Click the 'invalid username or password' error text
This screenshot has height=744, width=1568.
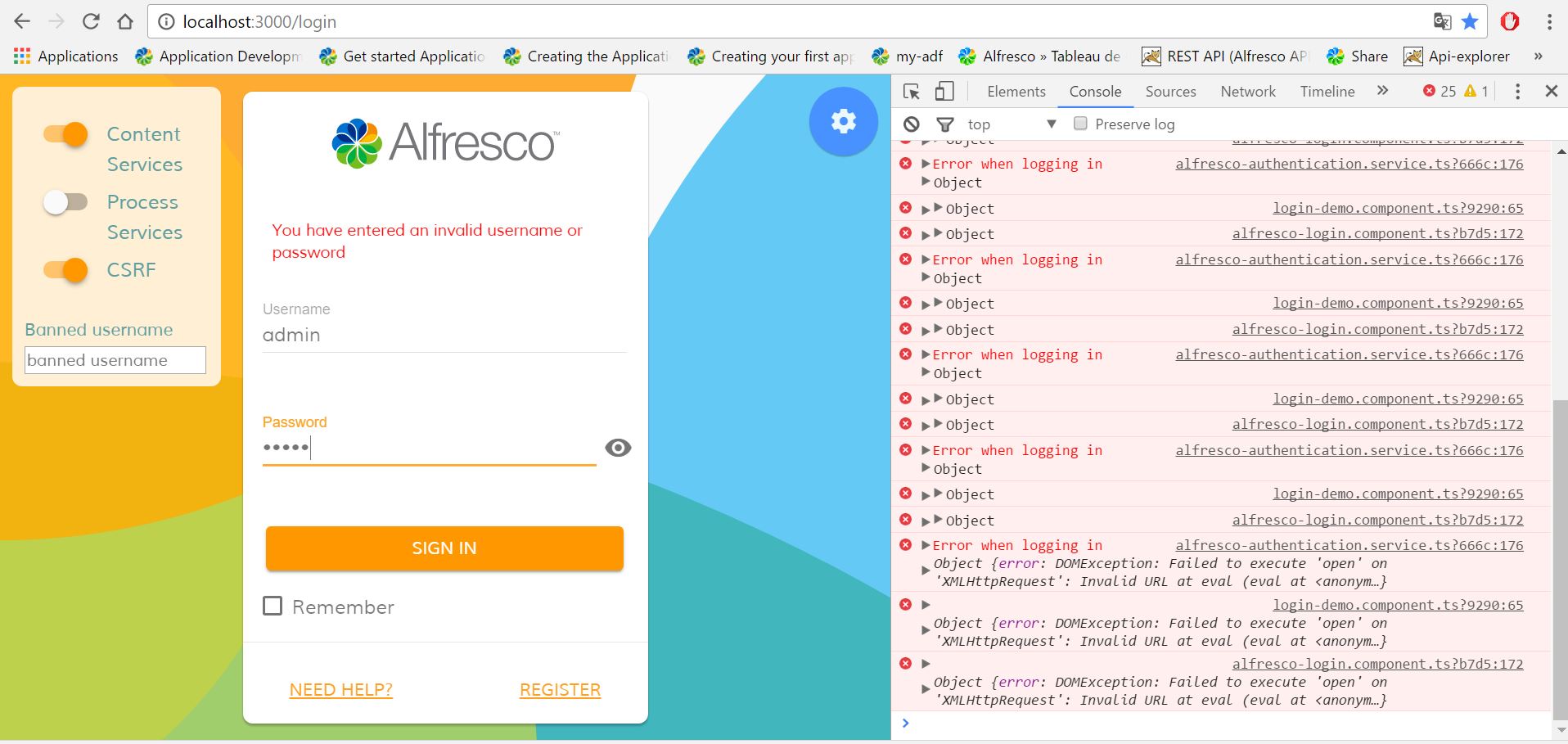pyautogui.click(x=427, y=241)
